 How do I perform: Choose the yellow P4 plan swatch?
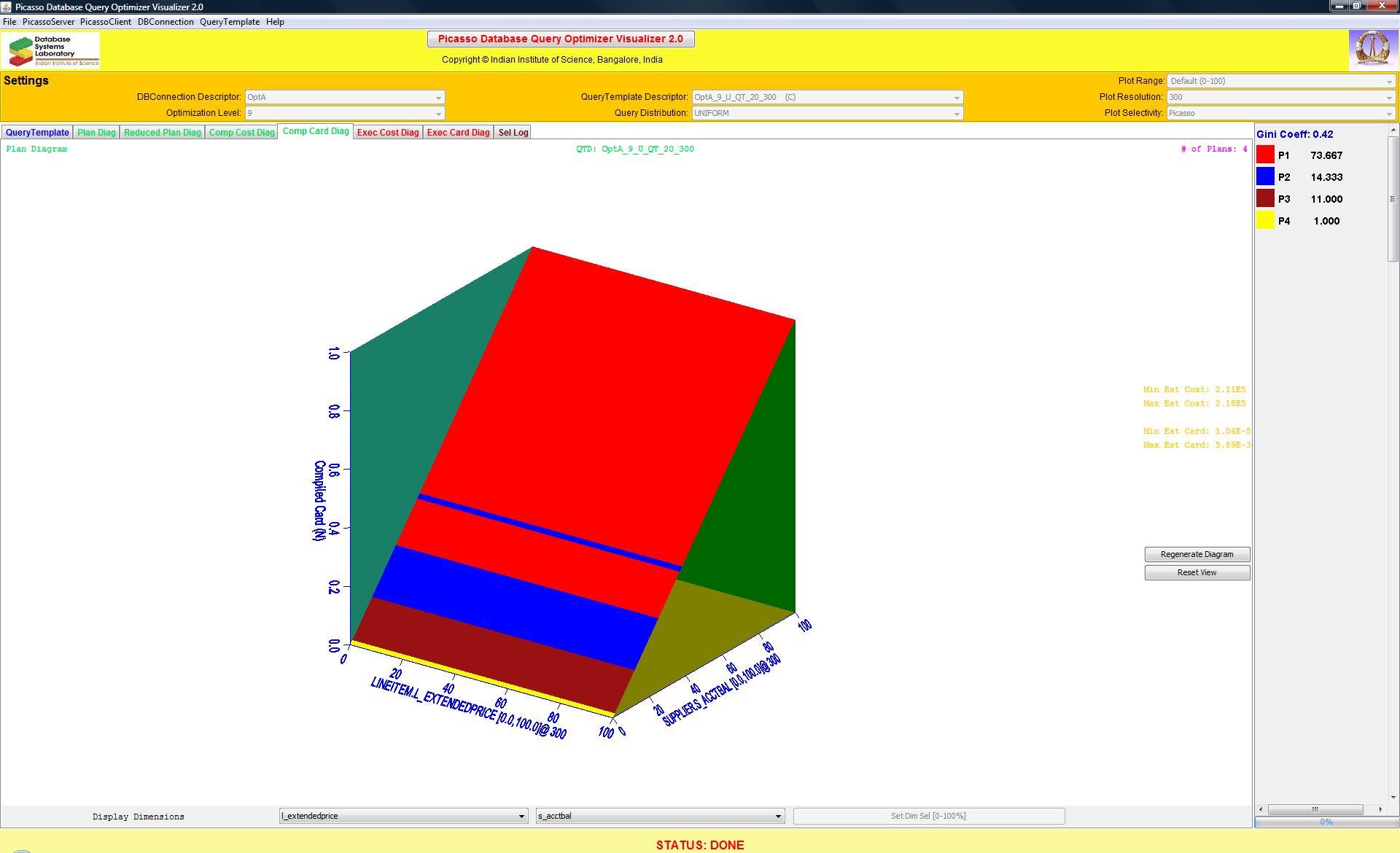1265,220
